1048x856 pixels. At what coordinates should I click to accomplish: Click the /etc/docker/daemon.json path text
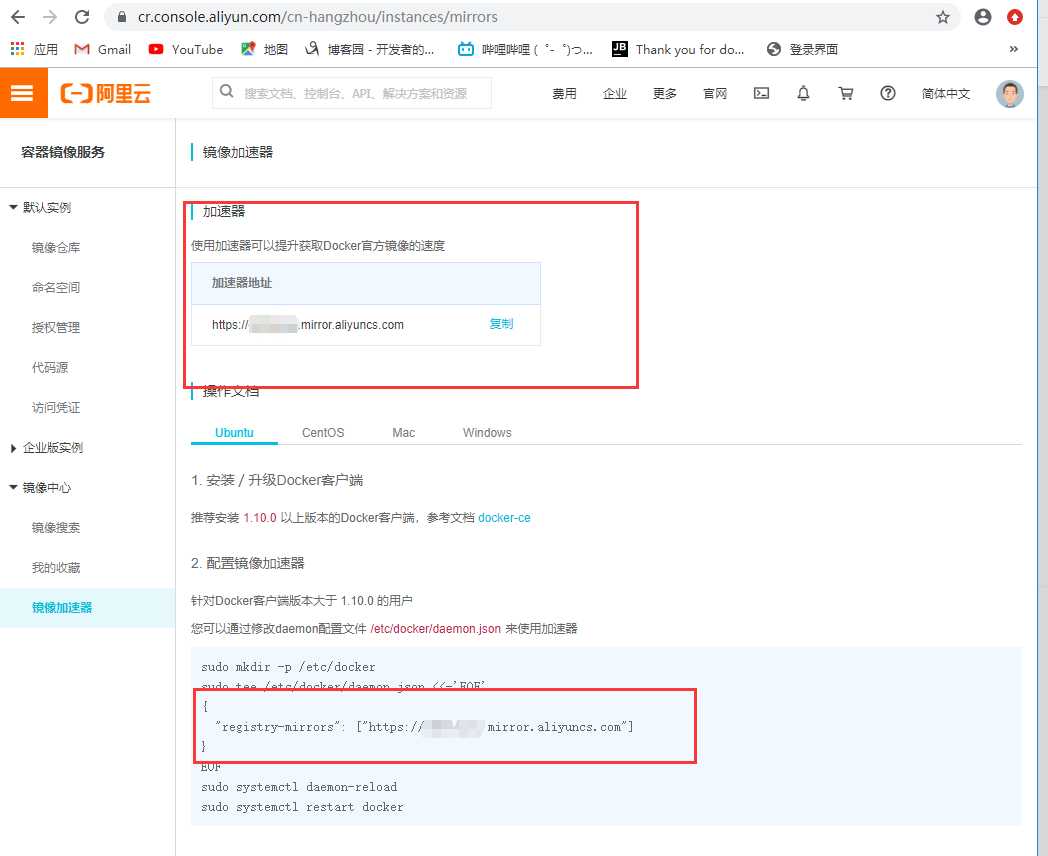pos(435,629)
